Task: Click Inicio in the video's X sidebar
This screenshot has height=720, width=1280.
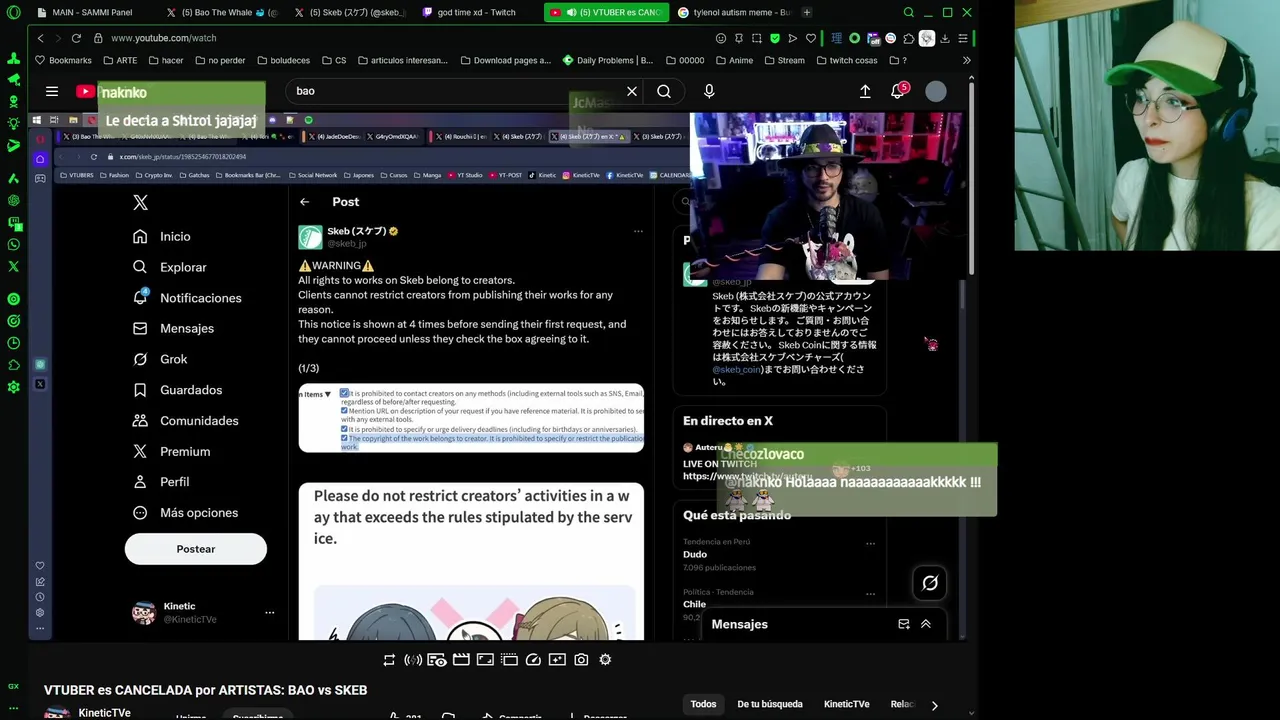Action: (162, 237)
